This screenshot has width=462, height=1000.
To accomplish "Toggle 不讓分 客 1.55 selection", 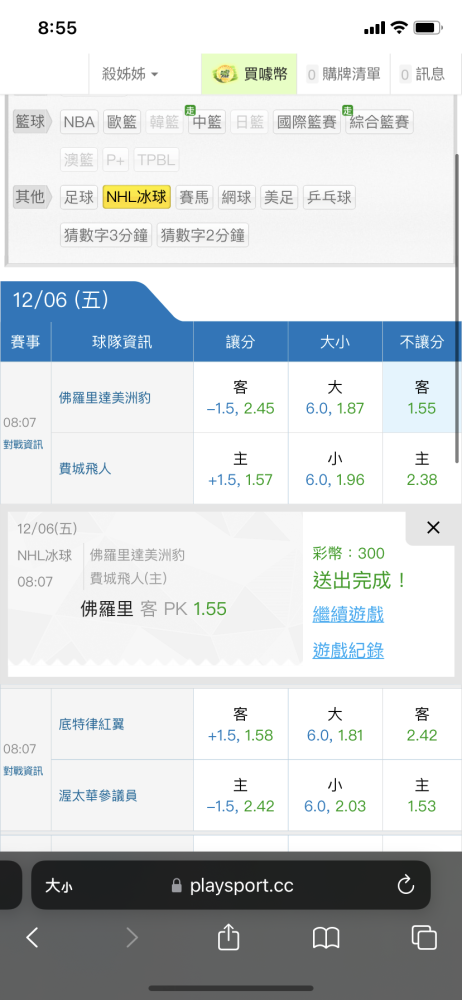I will pos(422,397).
